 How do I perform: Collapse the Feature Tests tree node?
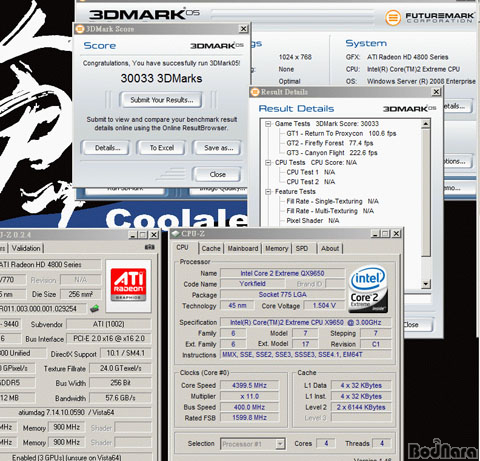click(x=268, y=192)
